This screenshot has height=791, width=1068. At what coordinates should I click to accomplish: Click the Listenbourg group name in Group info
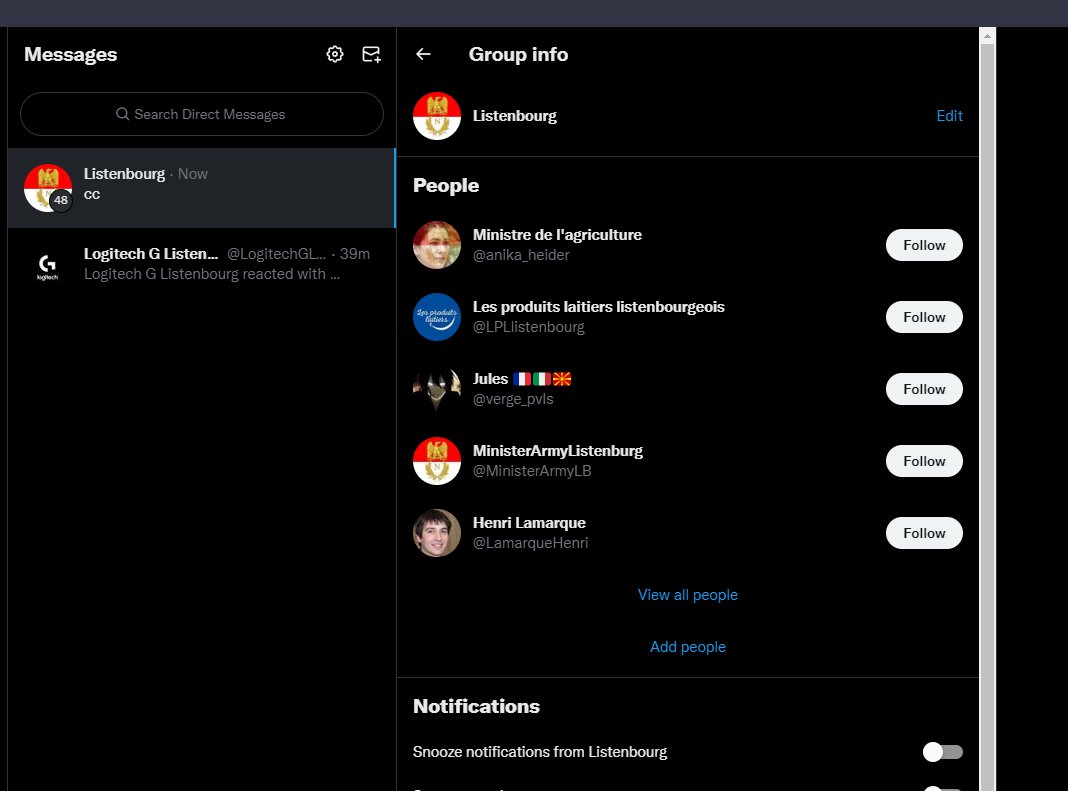coord(514,116)
